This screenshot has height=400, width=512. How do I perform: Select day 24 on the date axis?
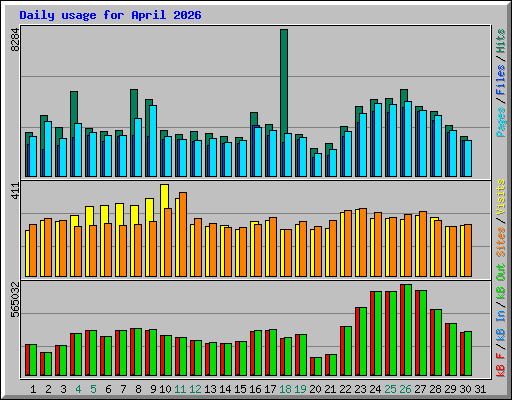pos(375,389)
